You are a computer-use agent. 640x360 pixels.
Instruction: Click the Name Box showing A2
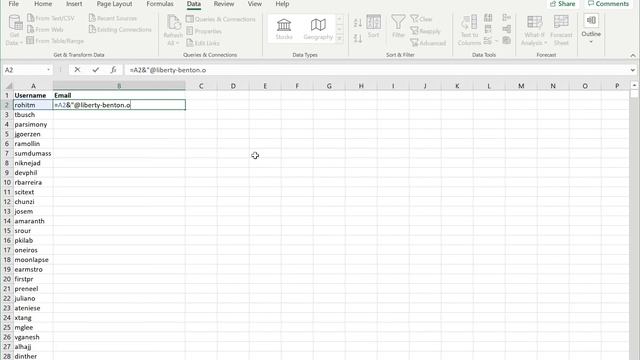tap(24, 70)
